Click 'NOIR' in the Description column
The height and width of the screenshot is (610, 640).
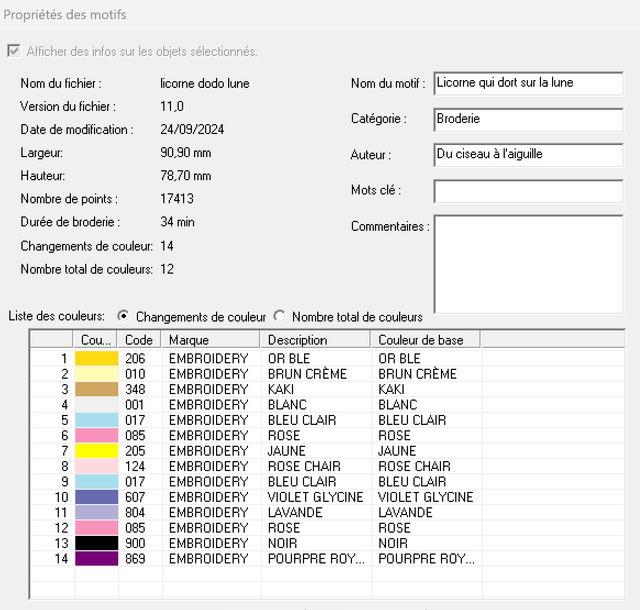(282, 543)
